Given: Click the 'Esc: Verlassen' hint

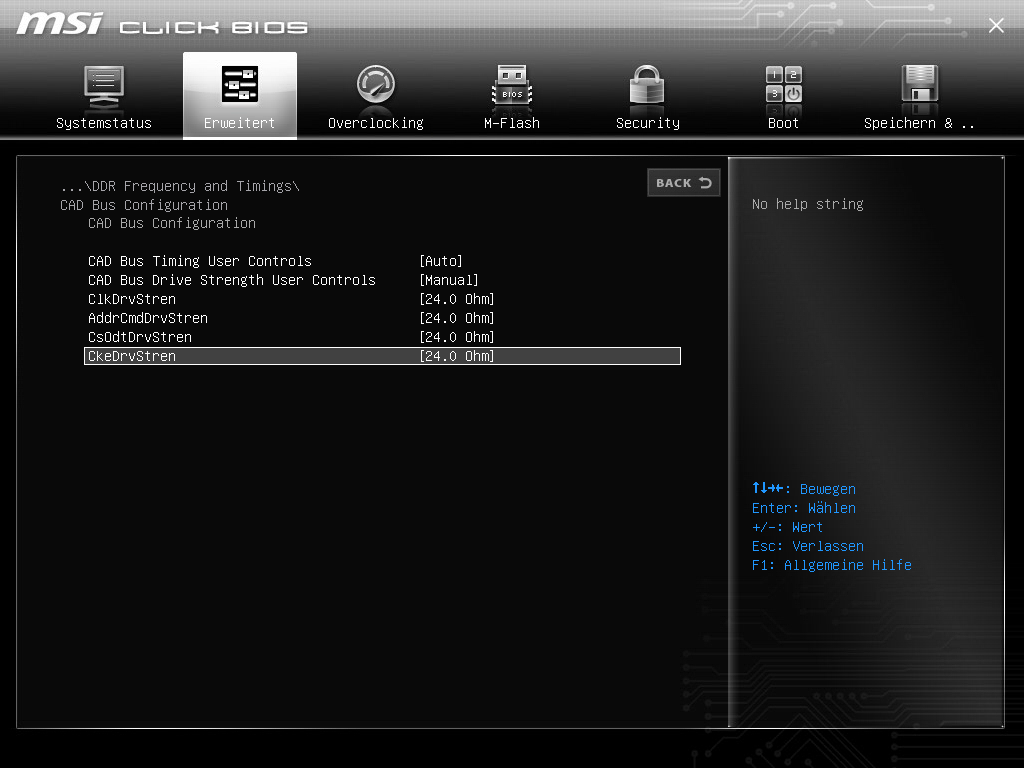Looking at the screenshot, I should pyautogui.click(x=807, y=546).
